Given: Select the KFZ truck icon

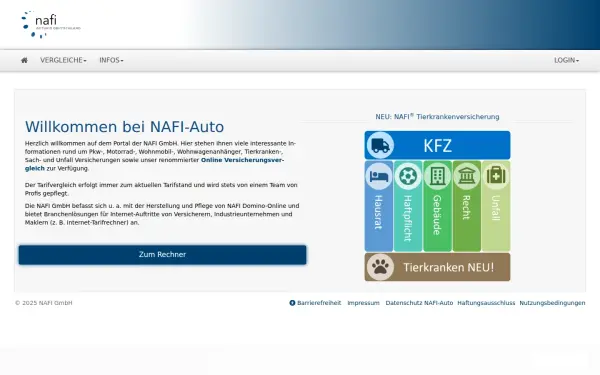Looking at the screenshot, I should 380,145.
